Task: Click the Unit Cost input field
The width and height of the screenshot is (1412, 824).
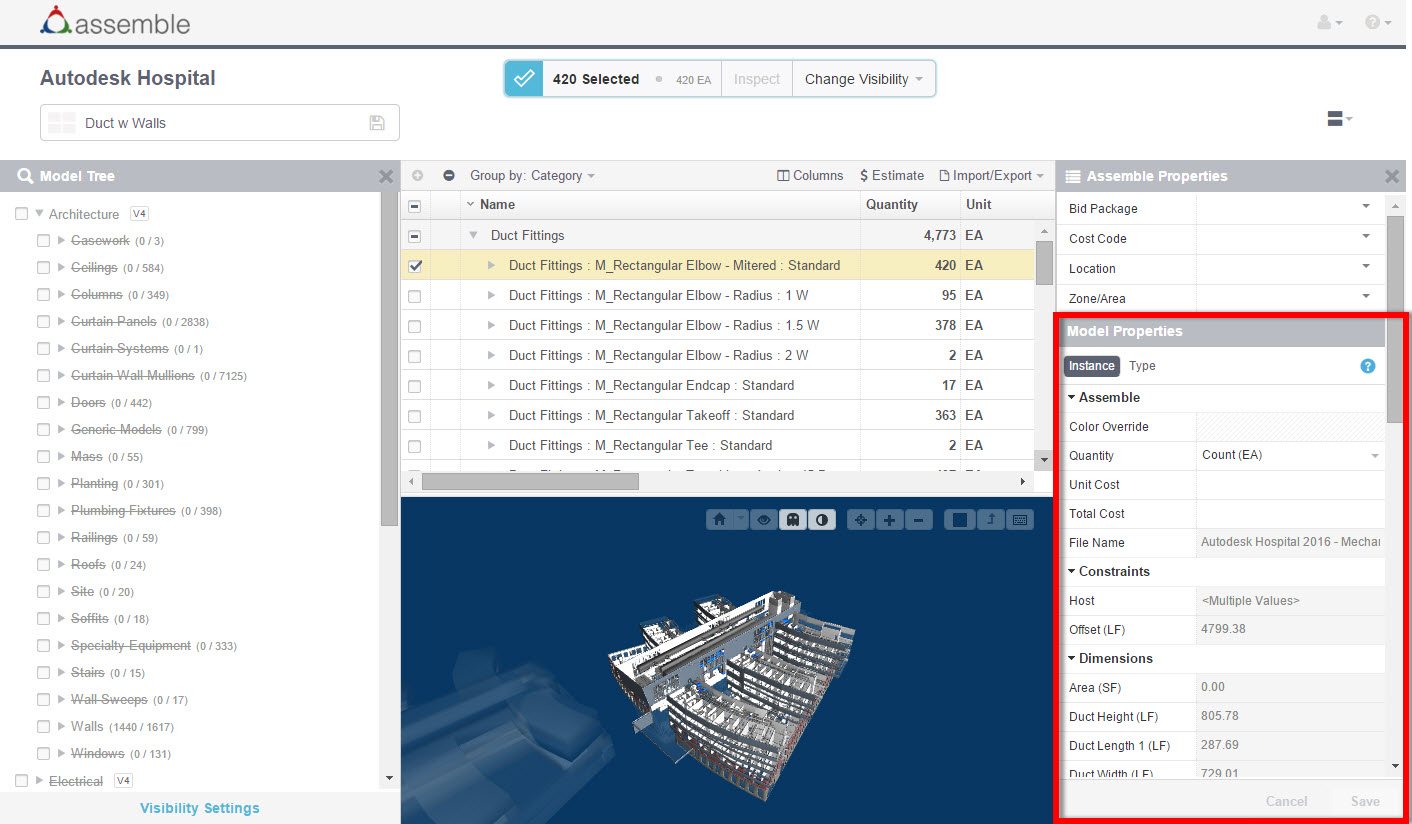Action: 1291,485
